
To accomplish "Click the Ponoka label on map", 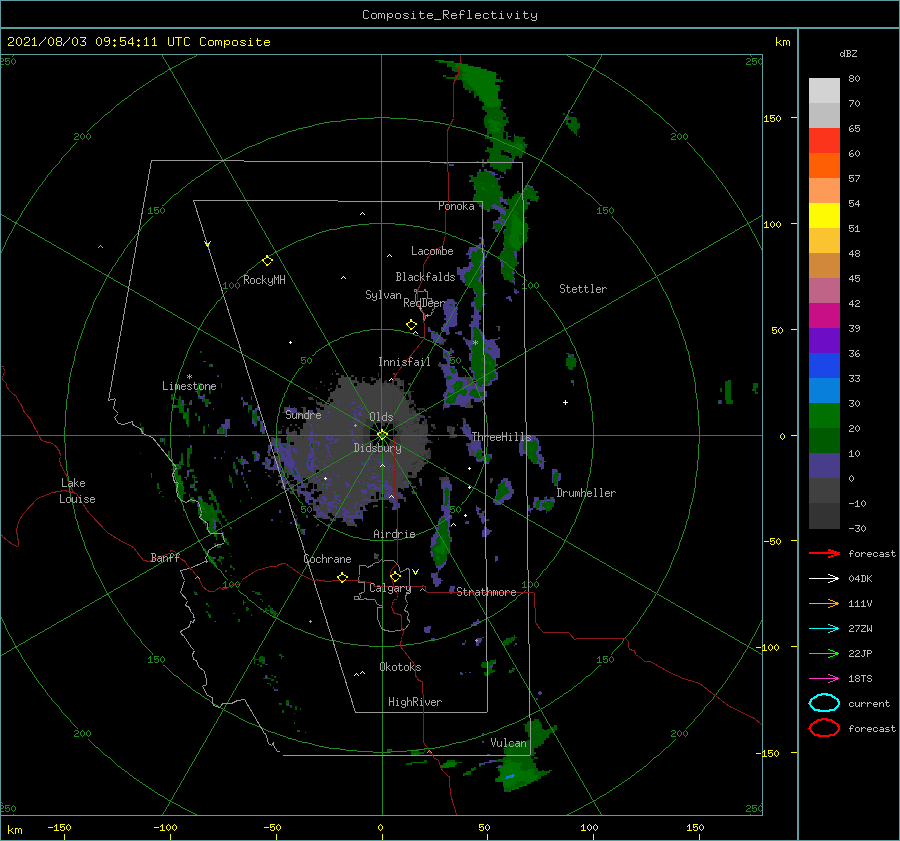I will [456, 206].
